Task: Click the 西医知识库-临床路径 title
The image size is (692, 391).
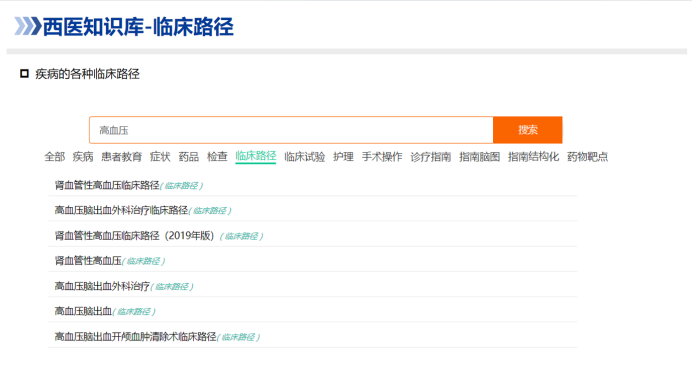Action: [138, 26]
